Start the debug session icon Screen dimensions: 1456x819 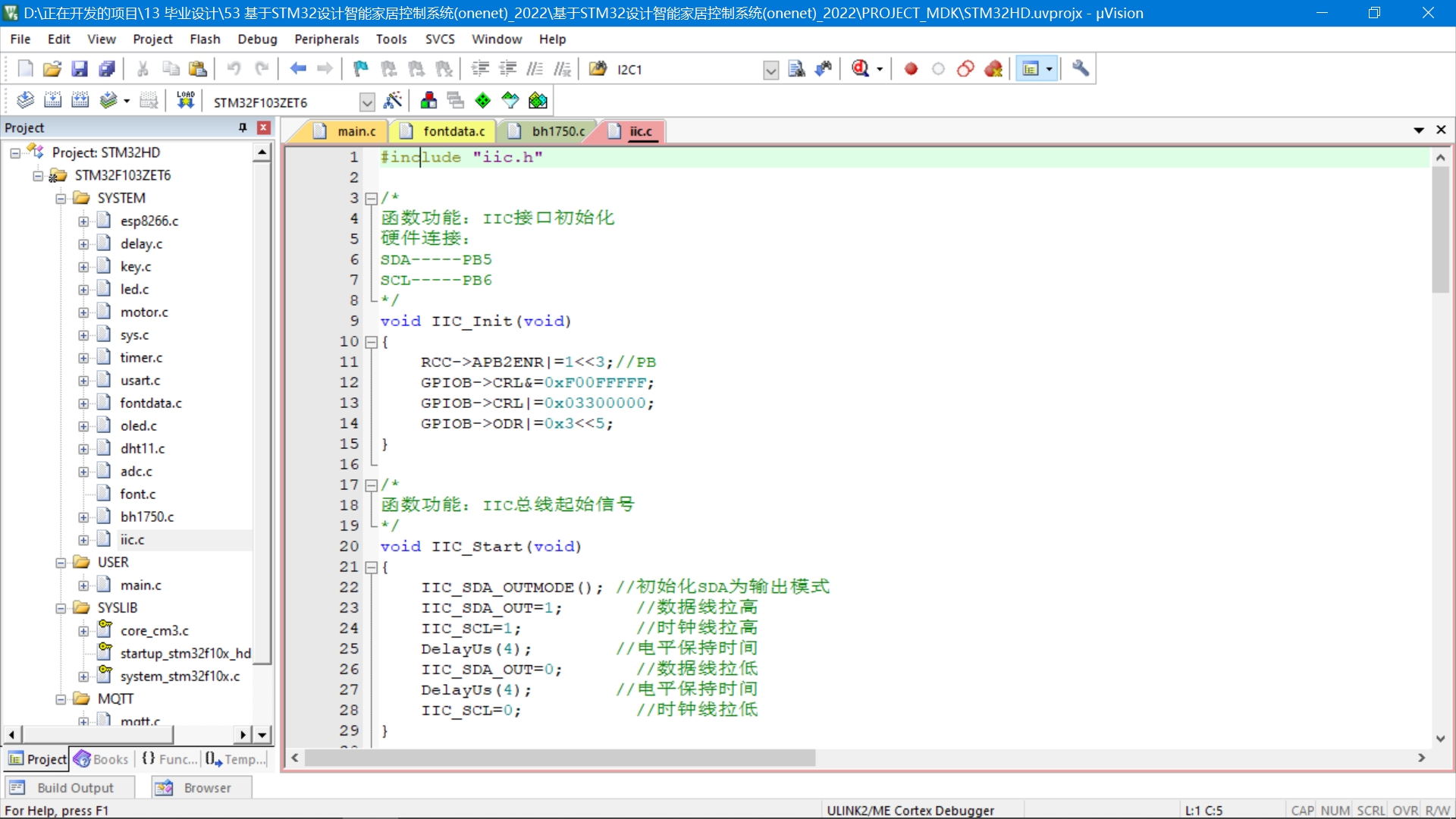[x=860, y=69]
